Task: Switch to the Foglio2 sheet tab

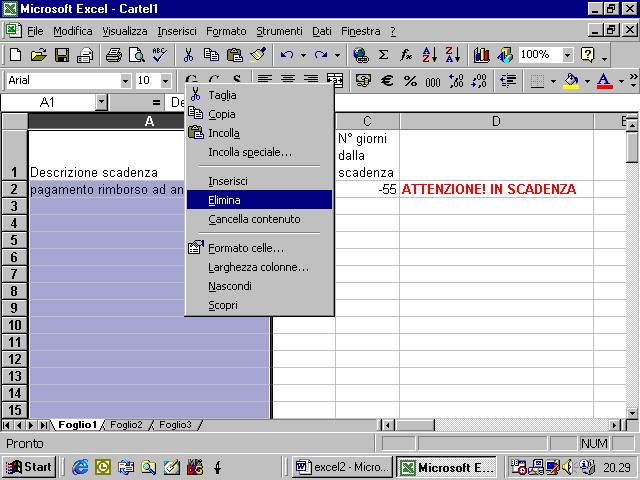Action: click(126, 425)
